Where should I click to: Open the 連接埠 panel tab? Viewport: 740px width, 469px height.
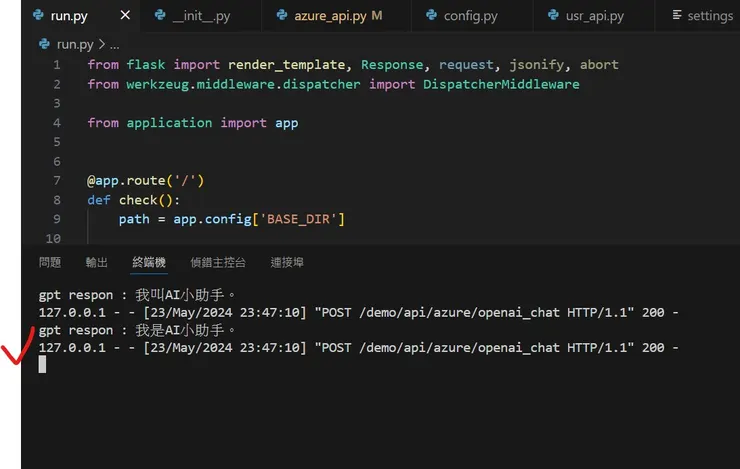287,262
